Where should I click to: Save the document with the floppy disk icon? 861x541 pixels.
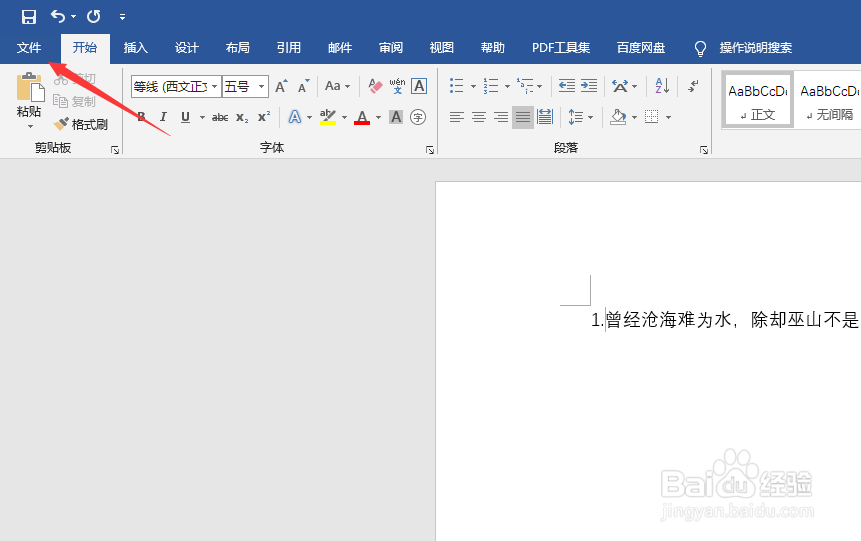(x=29, y=16)
